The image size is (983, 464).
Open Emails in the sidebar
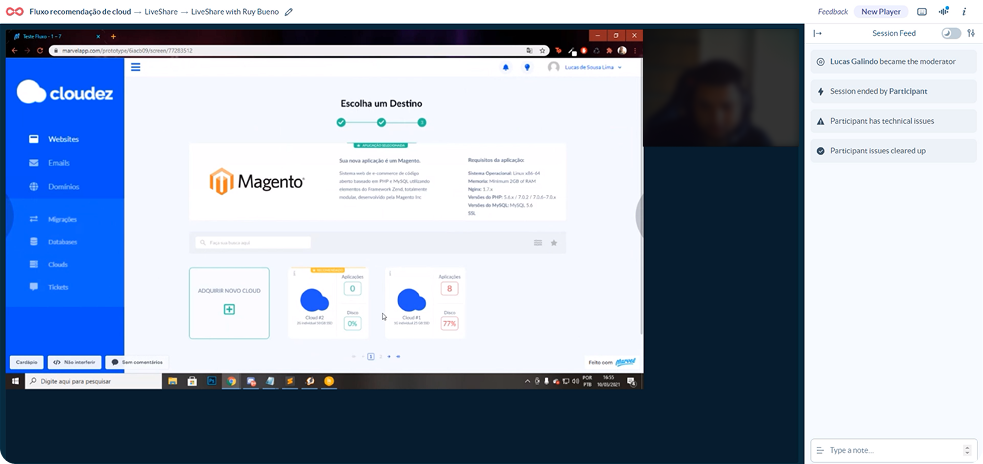pos(49,163)
